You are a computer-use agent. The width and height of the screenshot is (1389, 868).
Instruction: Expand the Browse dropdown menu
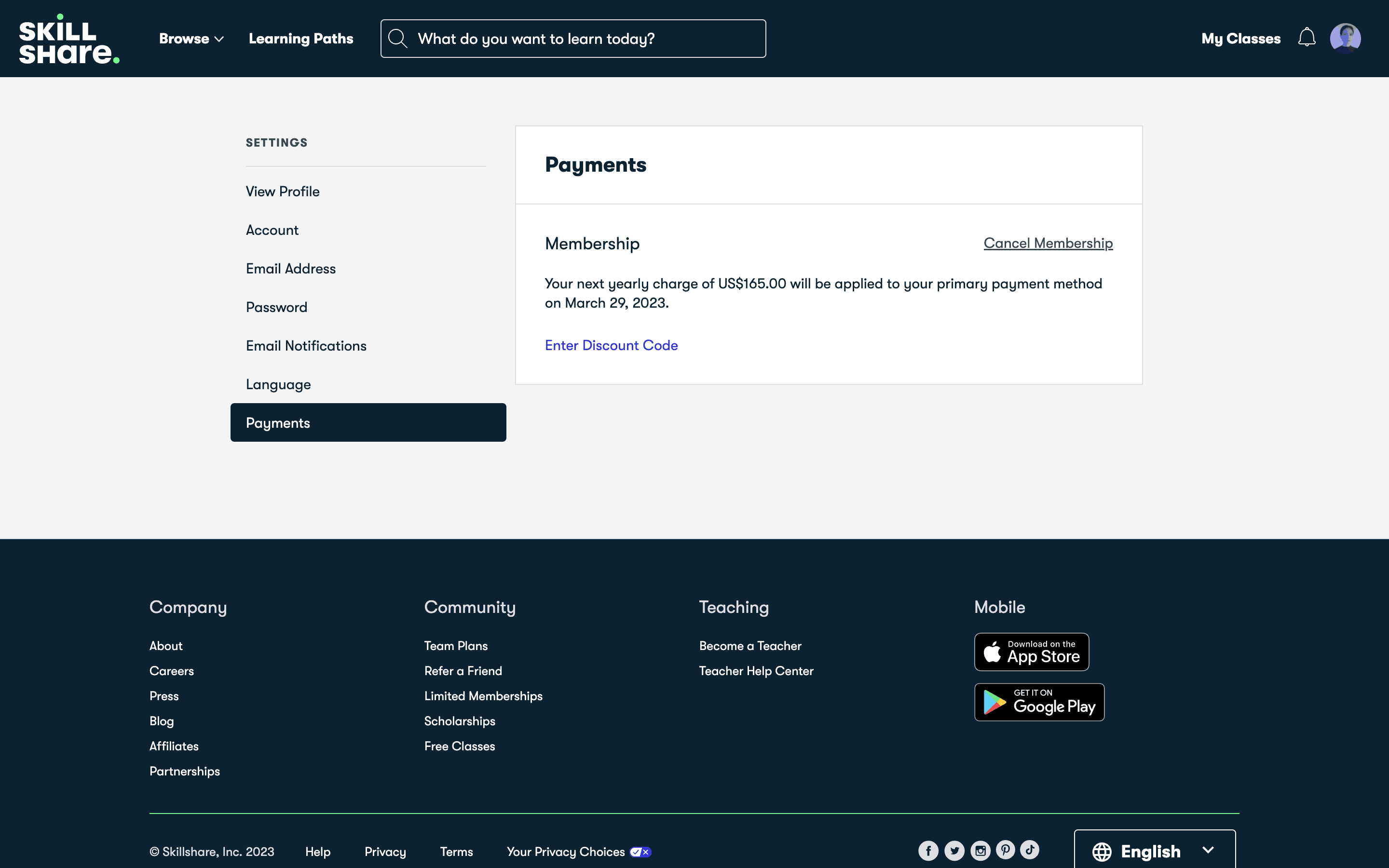pyautogui.click(x=191, y=39)
